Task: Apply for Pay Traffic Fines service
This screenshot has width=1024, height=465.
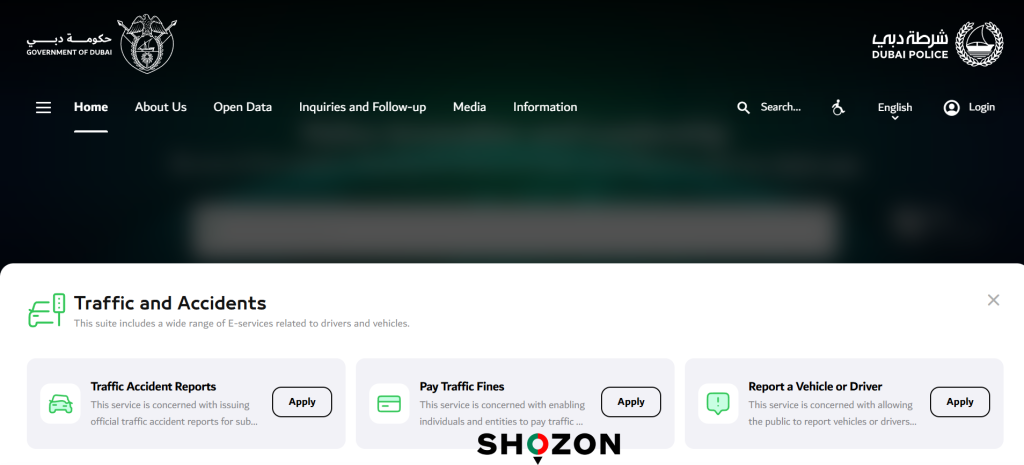Action: pos(631,402)
